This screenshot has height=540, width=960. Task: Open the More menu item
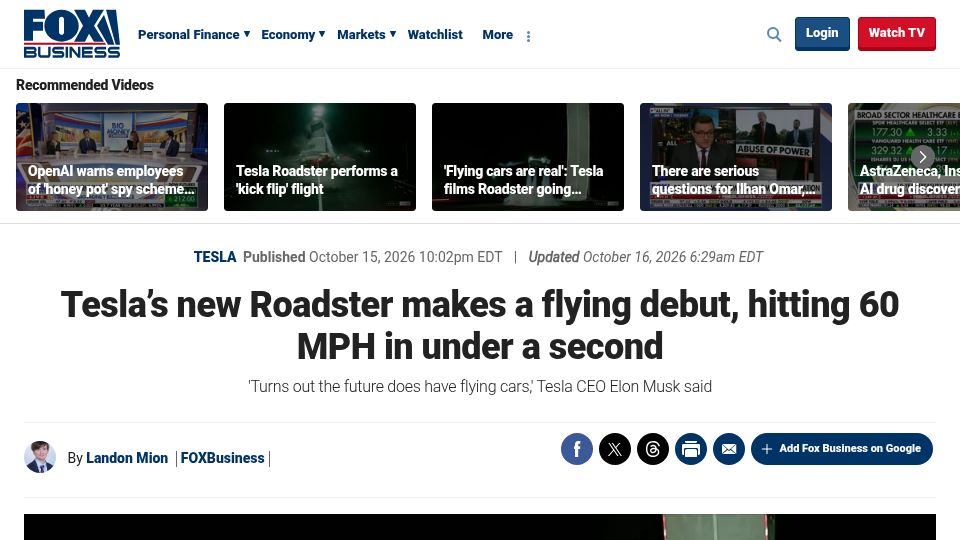498,34
